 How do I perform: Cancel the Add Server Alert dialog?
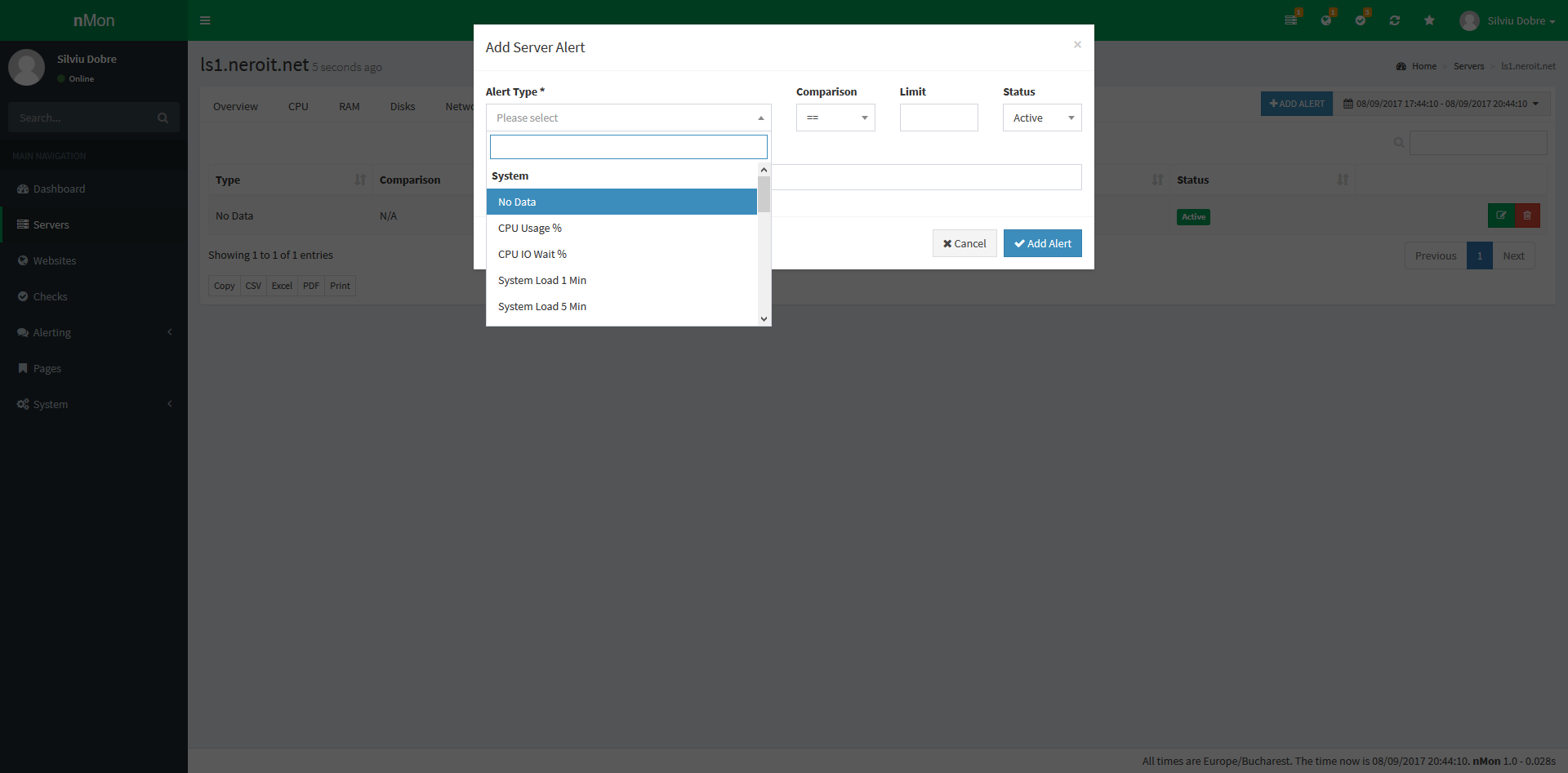964,243
